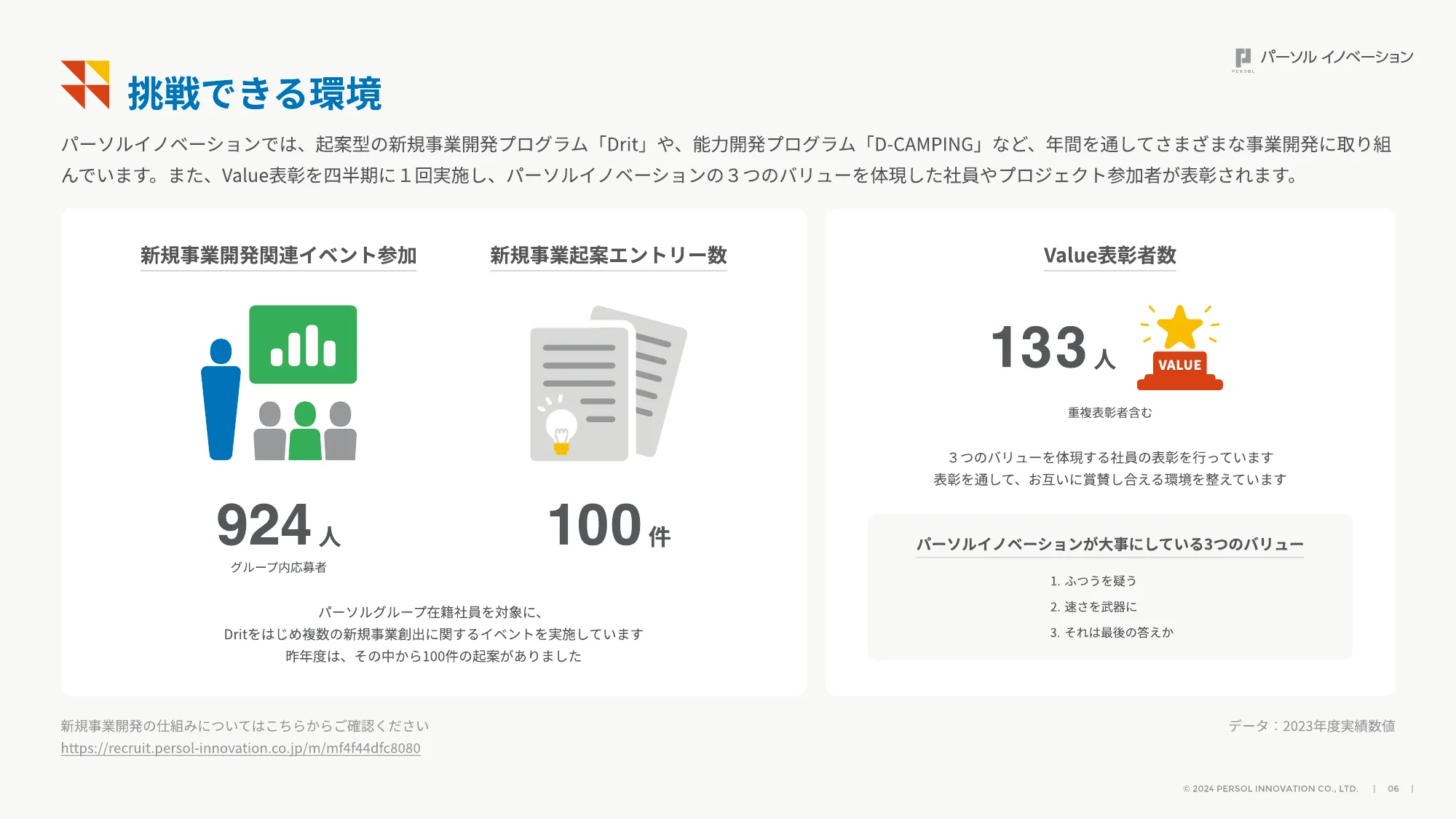Click the orange and yellow triangle logo

pyautogui.click(x=85, y=84)
